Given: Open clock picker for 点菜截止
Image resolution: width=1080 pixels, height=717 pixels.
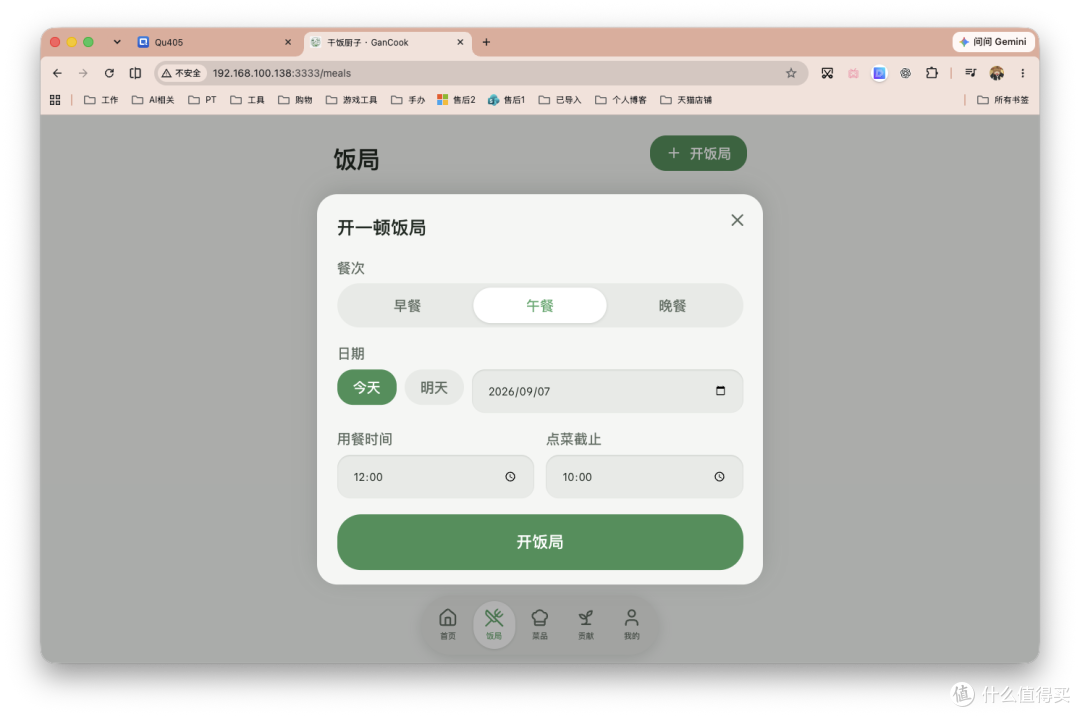Looking at the screenshot, I should click(719, 477).
